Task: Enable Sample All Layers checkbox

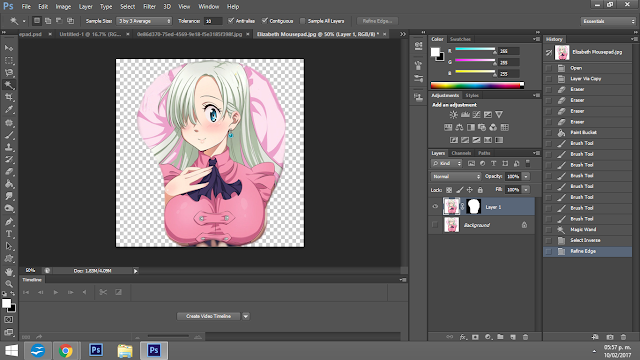Action: pyautogui.click(x=302, y=21)
